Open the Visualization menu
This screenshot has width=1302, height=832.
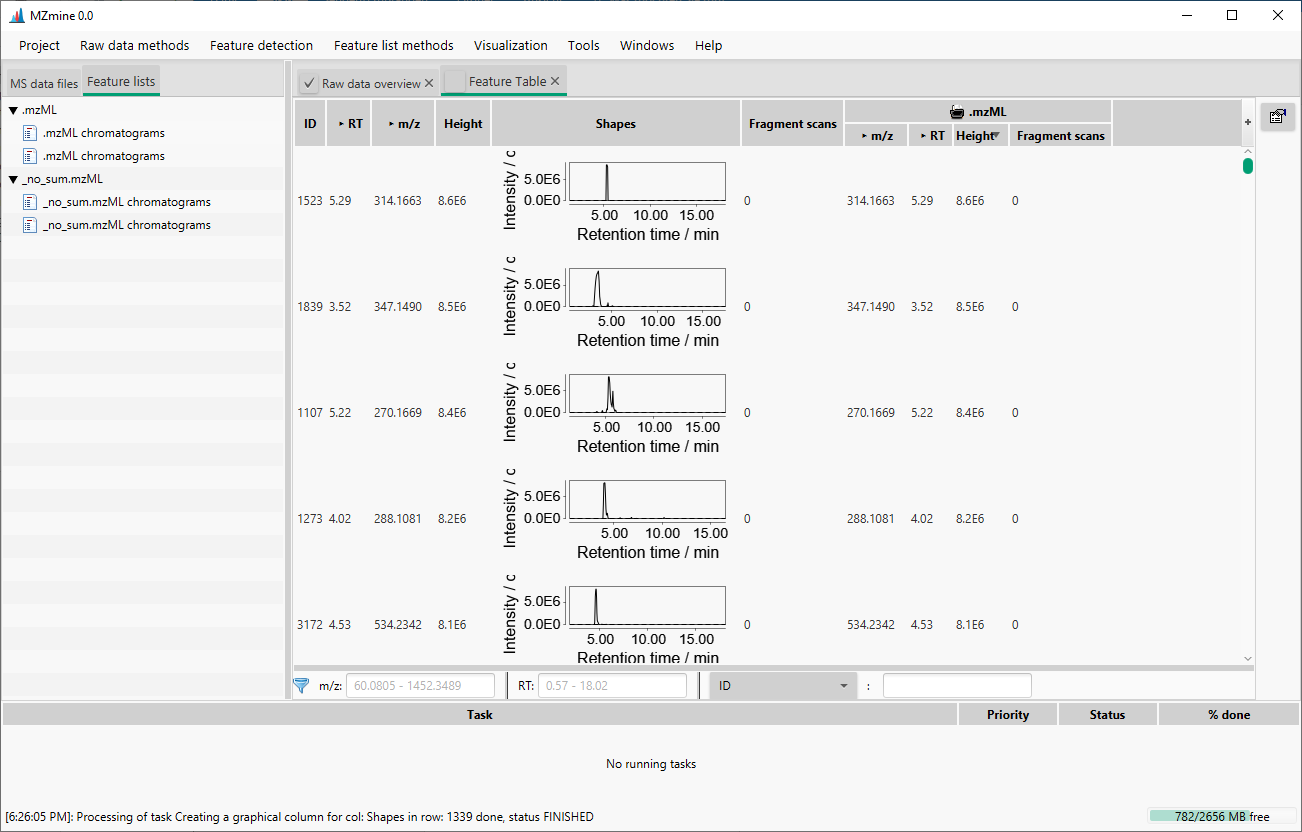tap(510, 45)
